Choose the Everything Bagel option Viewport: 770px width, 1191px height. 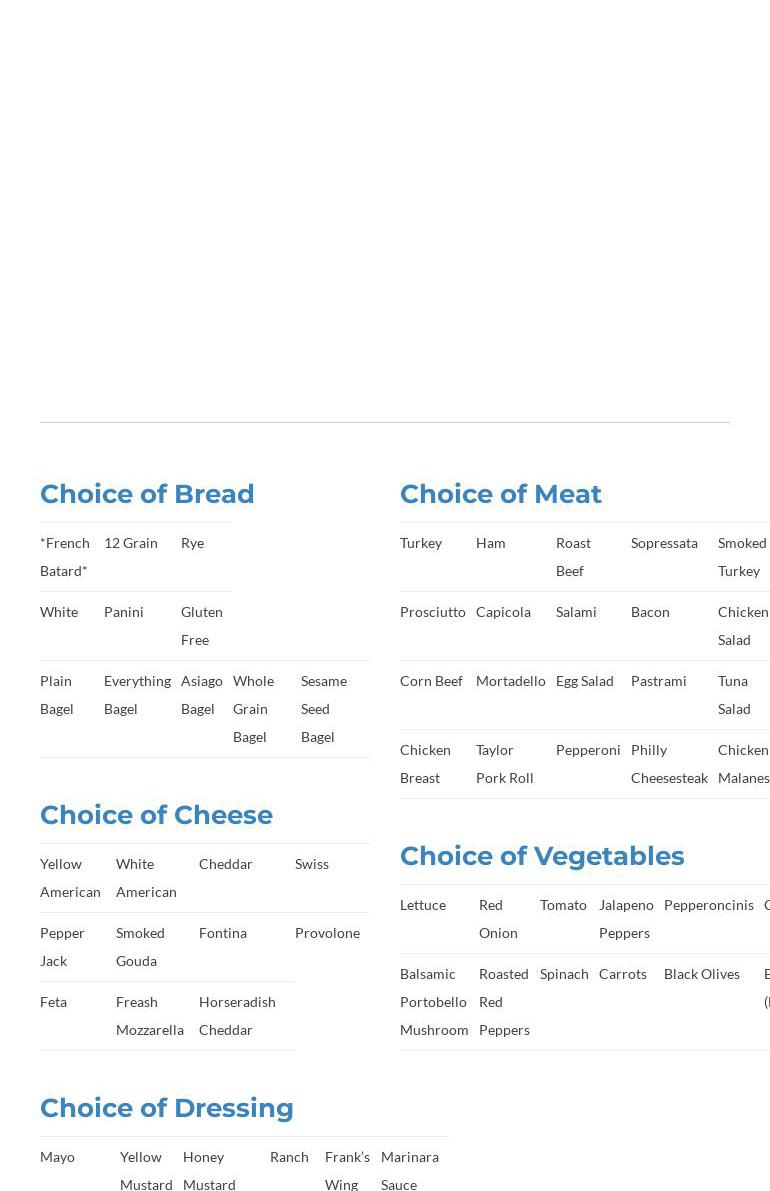[x=137, y=694]
